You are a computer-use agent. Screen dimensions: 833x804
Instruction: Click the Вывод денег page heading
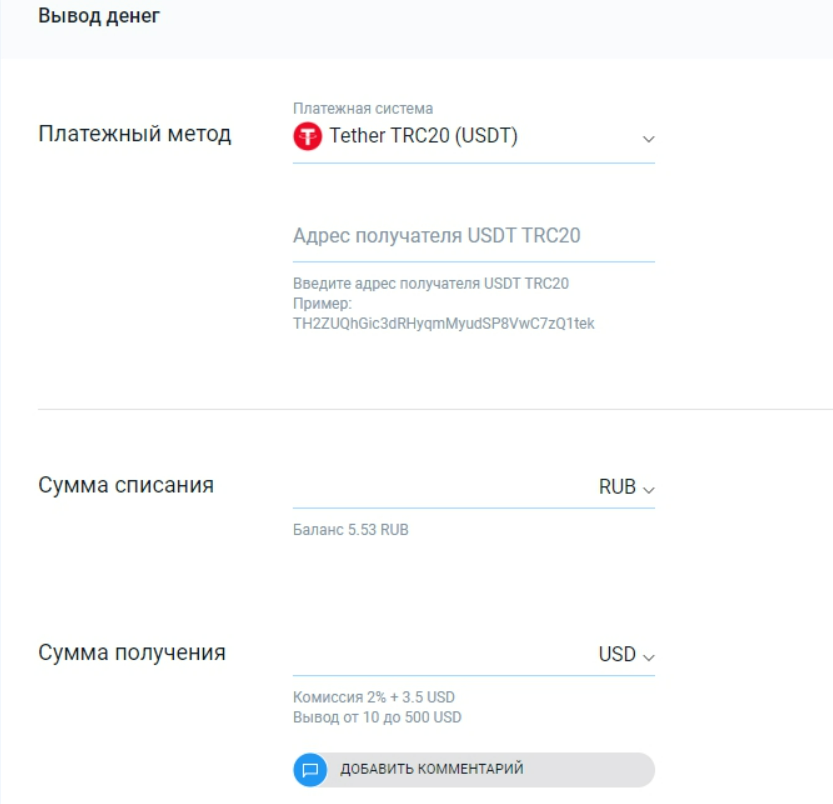coord(98,17)
